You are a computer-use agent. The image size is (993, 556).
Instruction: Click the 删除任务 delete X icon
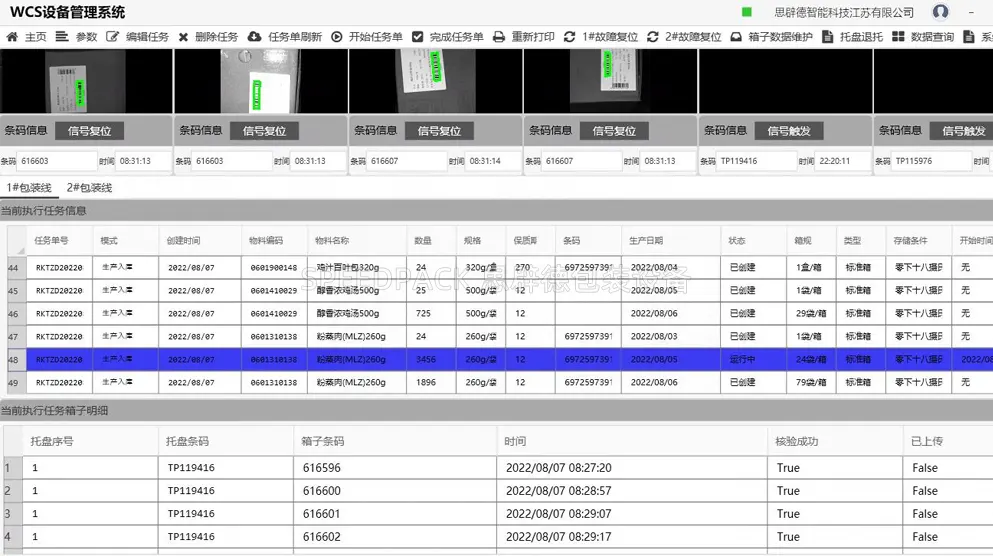tap(183, 37)
